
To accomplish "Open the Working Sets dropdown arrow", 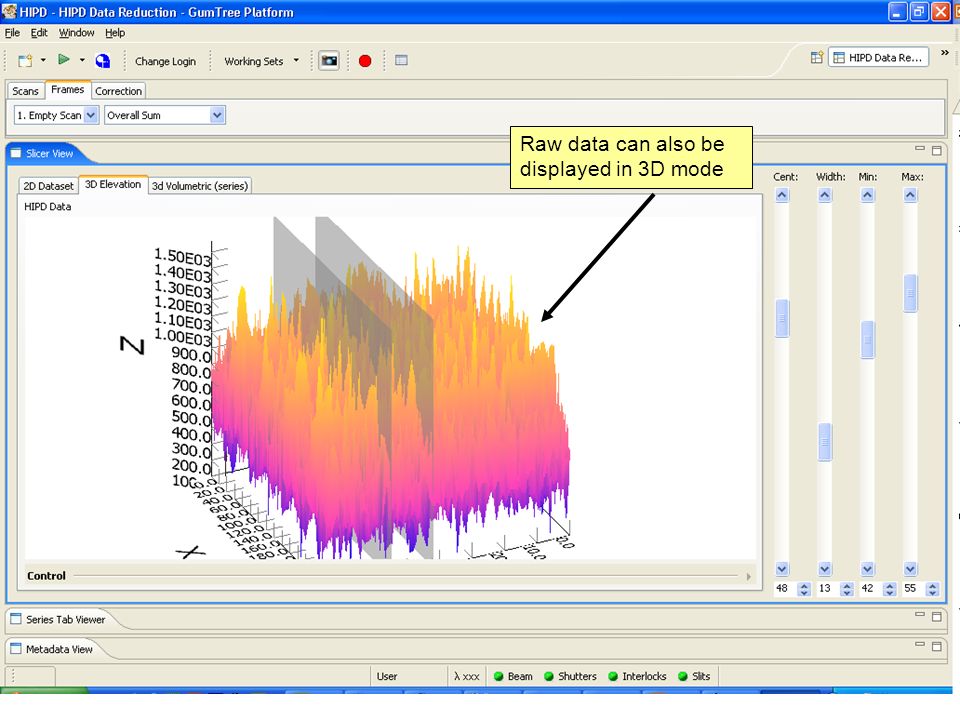I will 296,60.
